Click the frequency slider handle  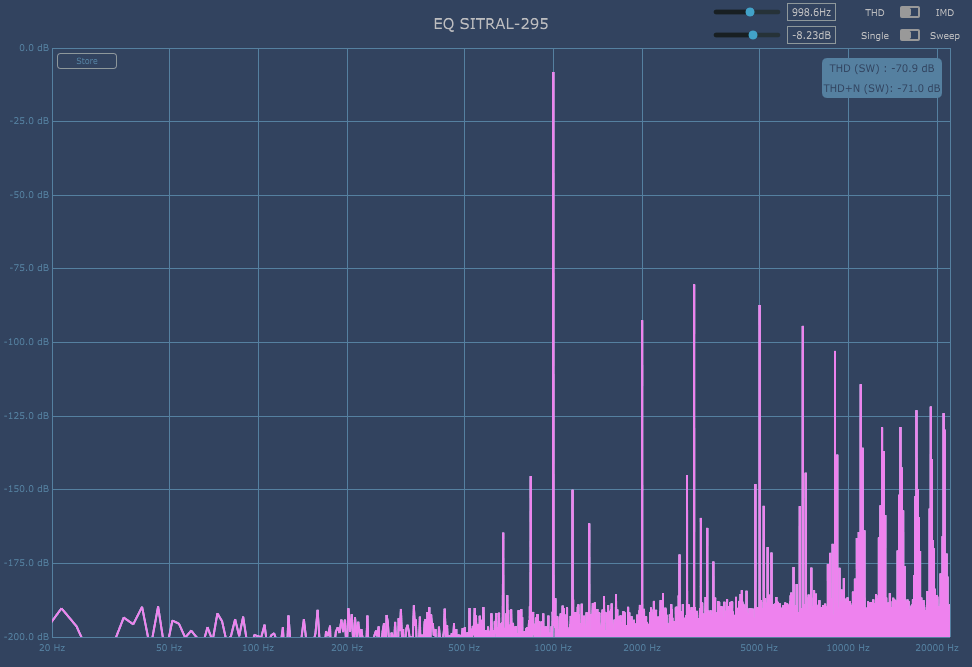click(x=750, y=12)
